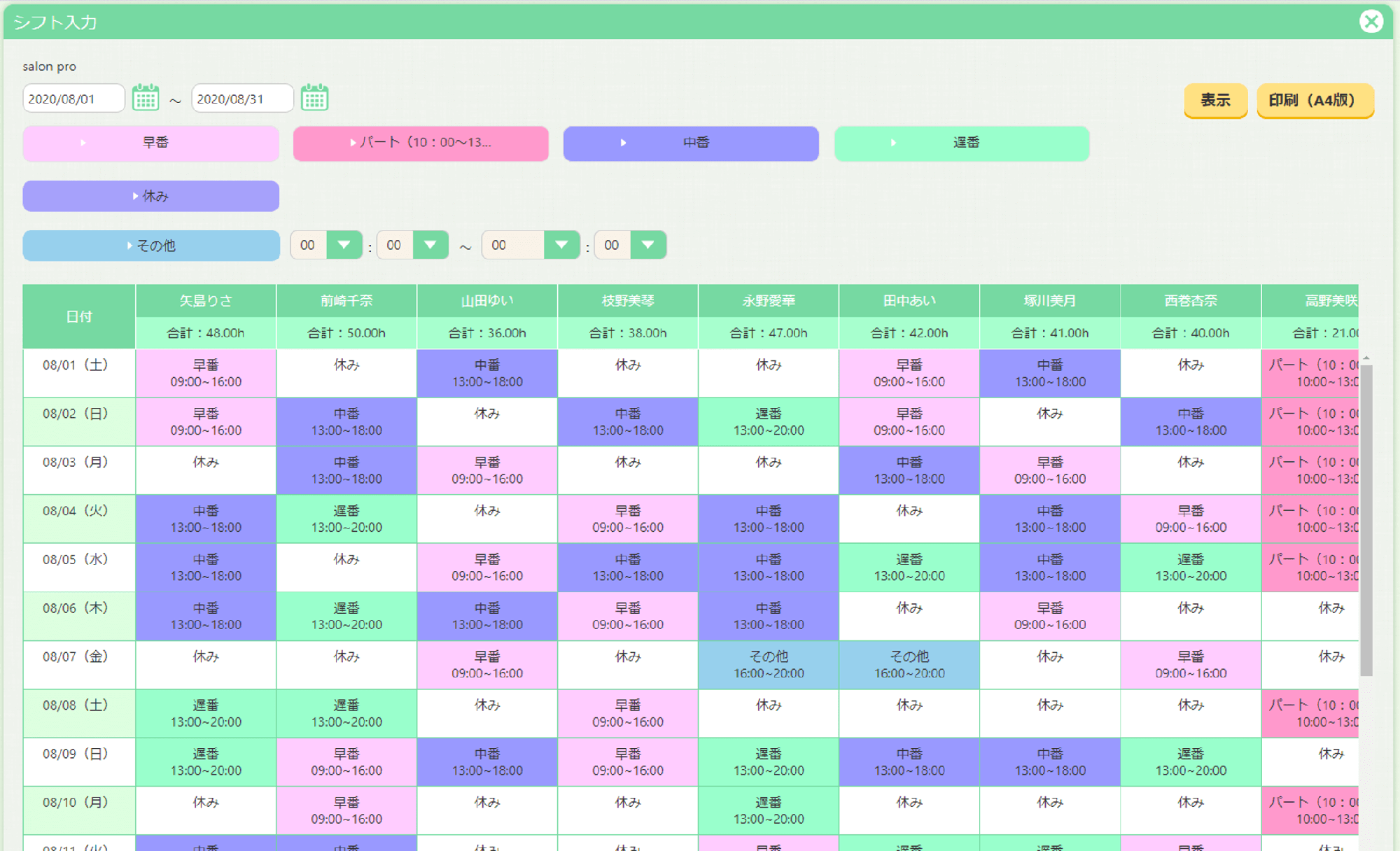1400x851 pixels.
Task: Select the その他 shift type
Action: [151, 246]
